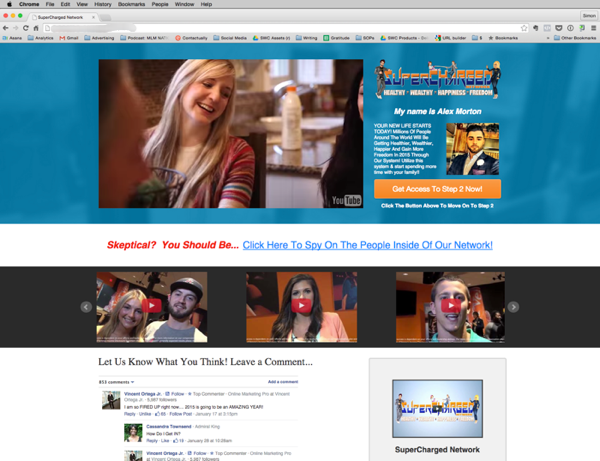Click the SuperCharged Network sidebar thumbnail
The image size is (600, 461).
[437, 407]
